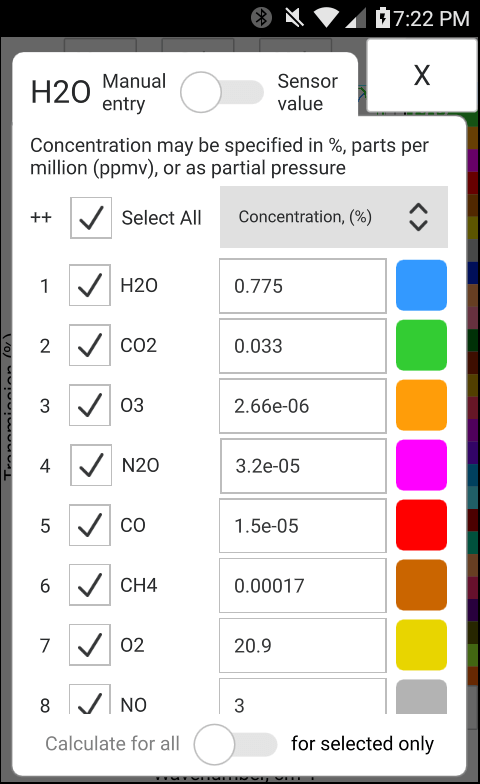
Task: Toggle Manual entry / Sensor value switch
Action: pyautogui.click(x=222, y=92)
